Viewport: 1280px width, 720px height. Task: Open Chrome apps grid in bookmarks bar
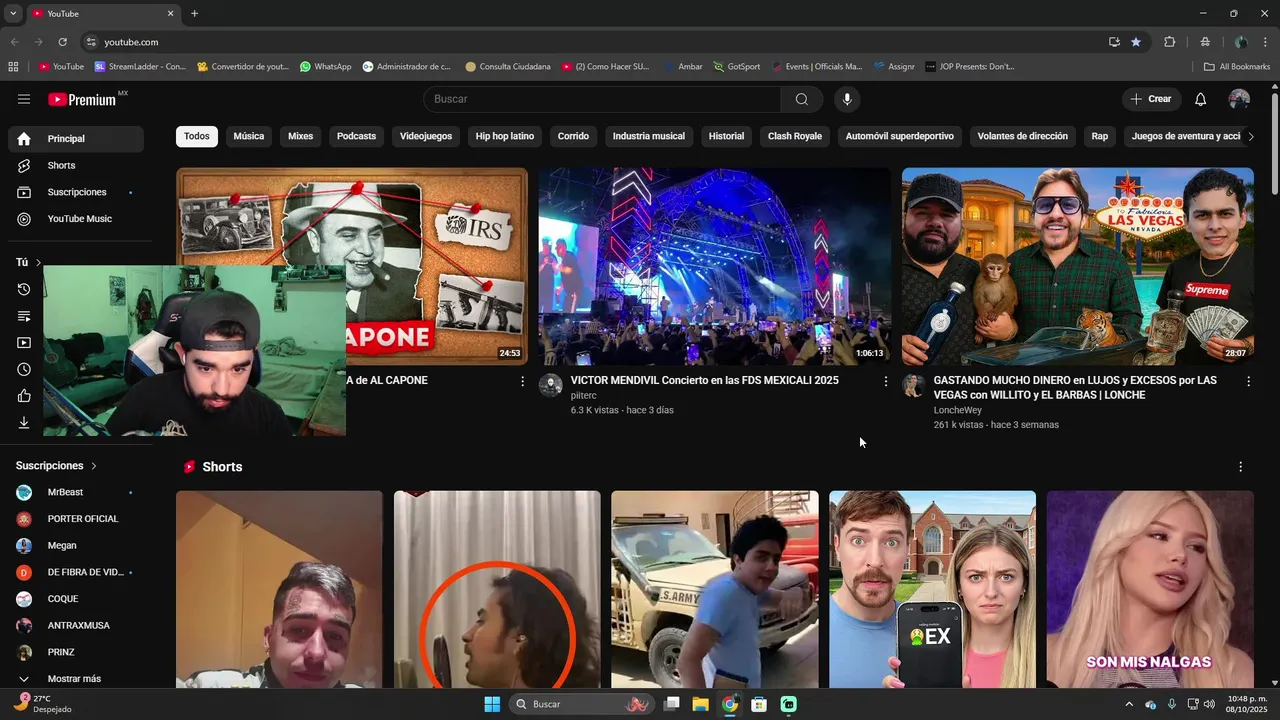(x=13, y=67)
